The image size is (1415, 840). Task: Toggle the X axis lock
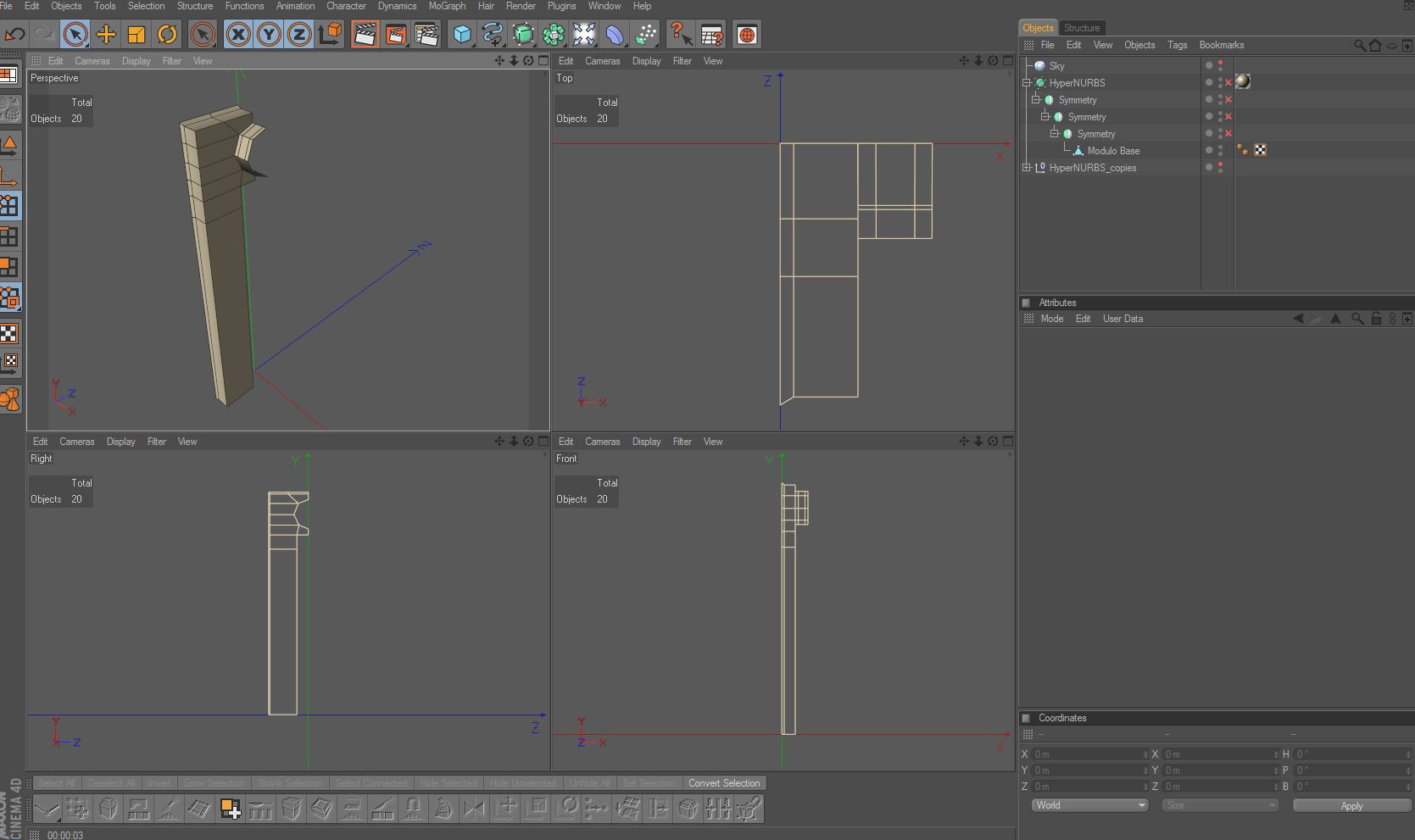click(238, 35)
